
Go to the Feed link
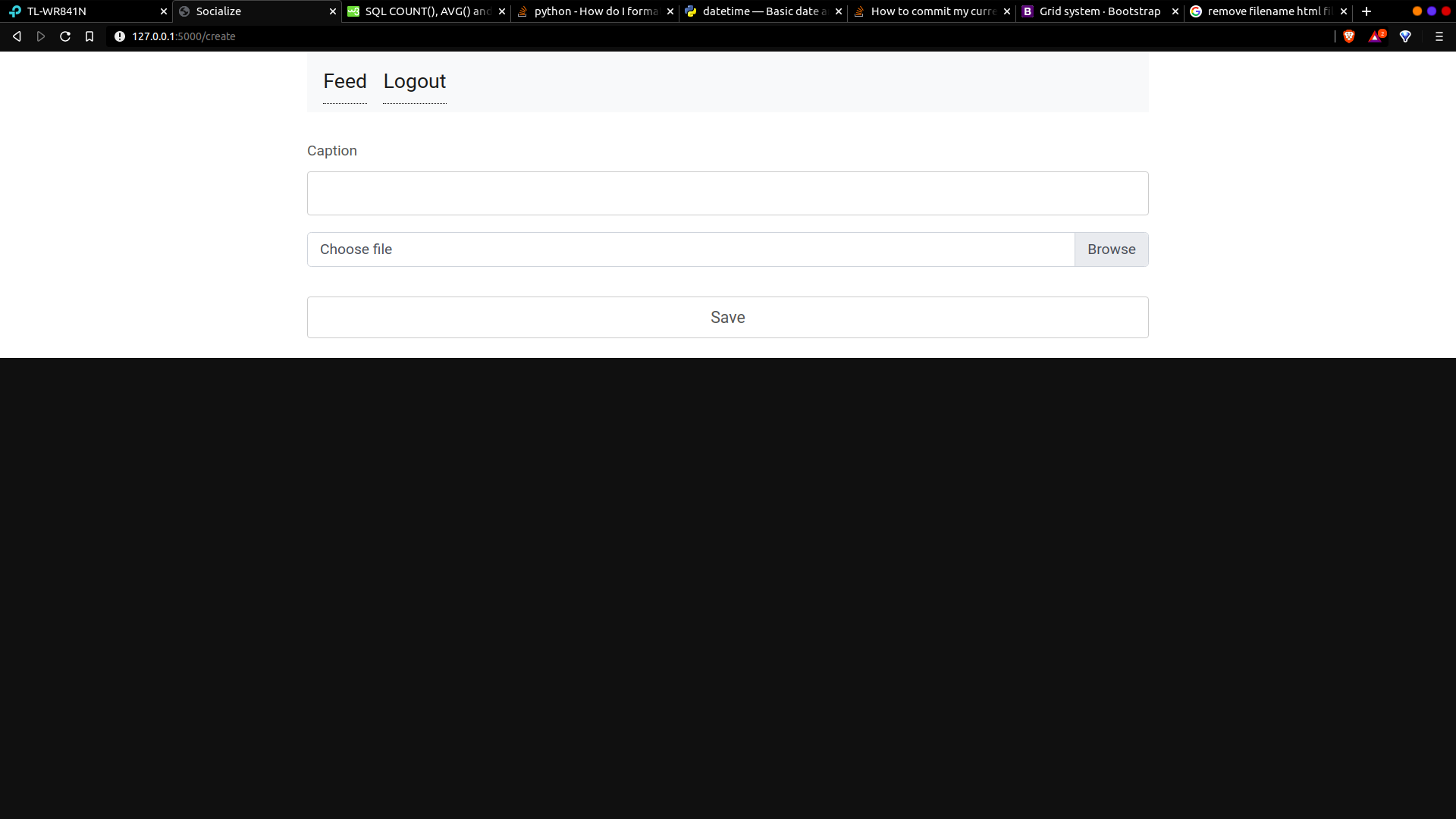(345, 81)
